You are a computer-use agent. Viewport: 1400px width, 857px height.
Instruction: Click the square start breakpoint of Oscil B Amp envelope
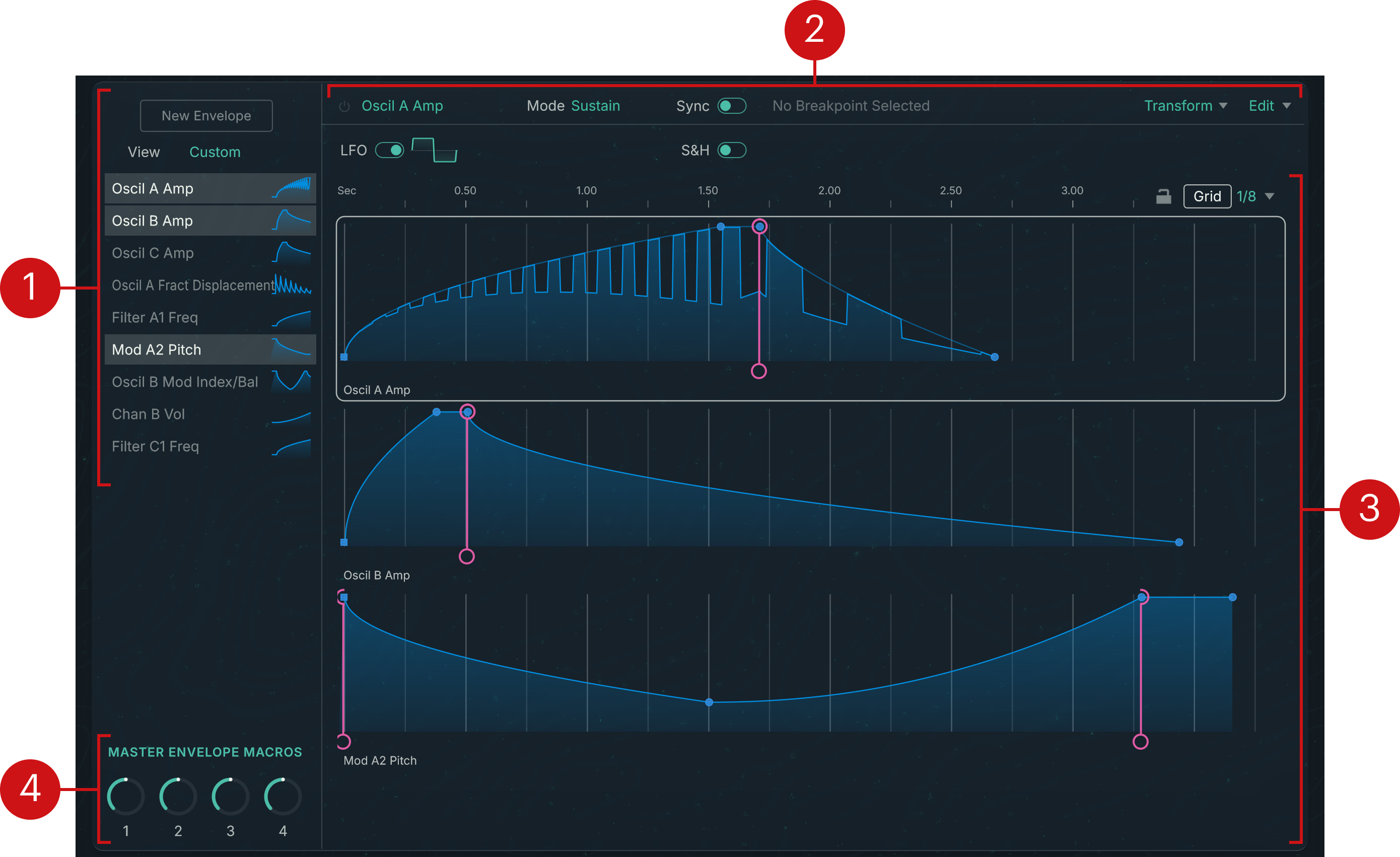[x=344, y=542]
